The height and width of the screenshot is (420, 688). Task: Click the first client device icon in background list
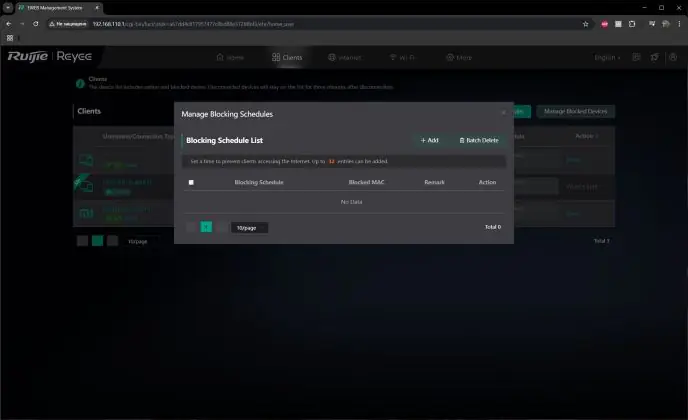[86, 160]
